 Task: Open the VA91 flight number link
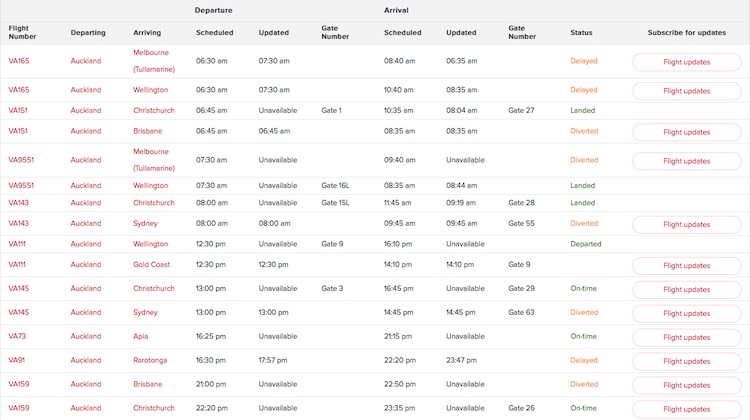(x=16, y=360)
